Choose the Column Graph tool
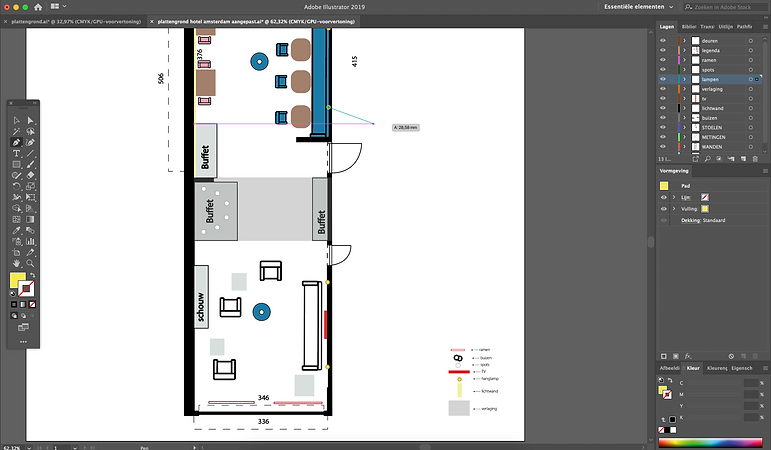 [x=30, y=241]
